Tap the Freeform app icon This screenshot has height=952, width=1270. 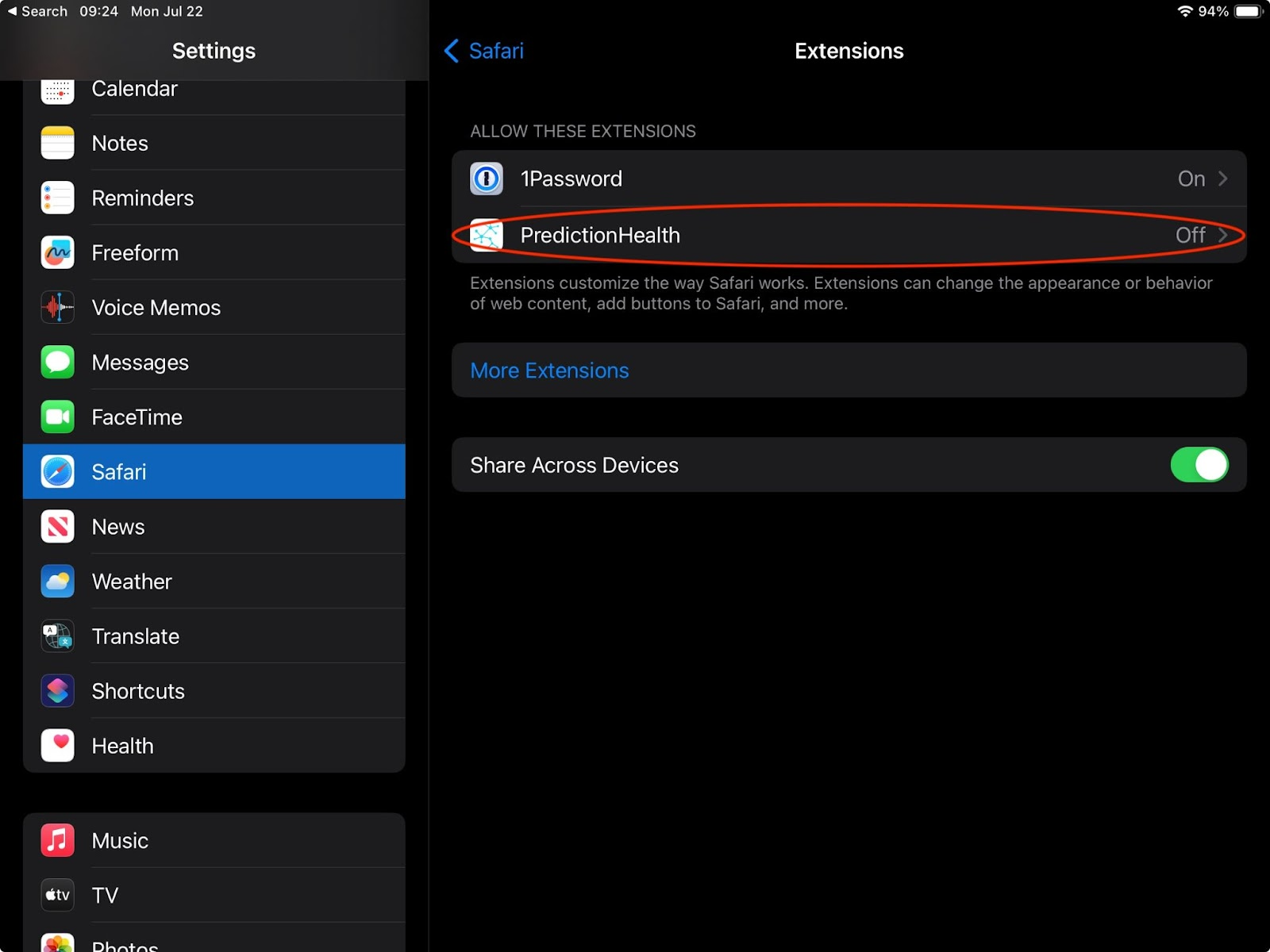57,252
